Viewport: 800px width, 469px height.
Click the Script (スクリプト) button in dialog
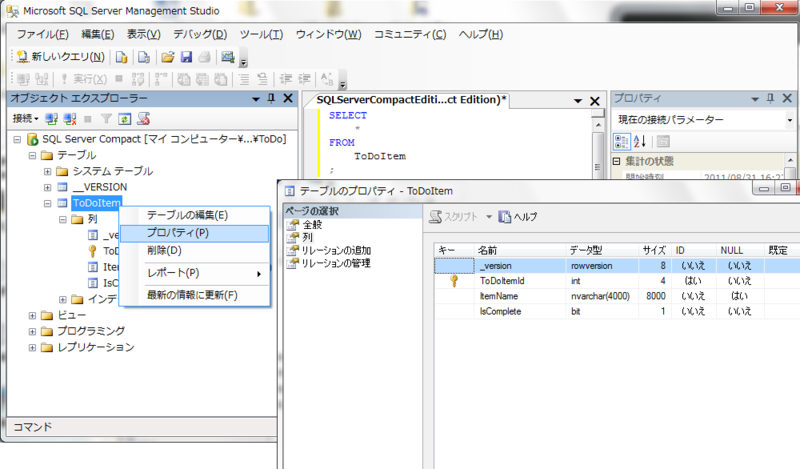(454, 217)
